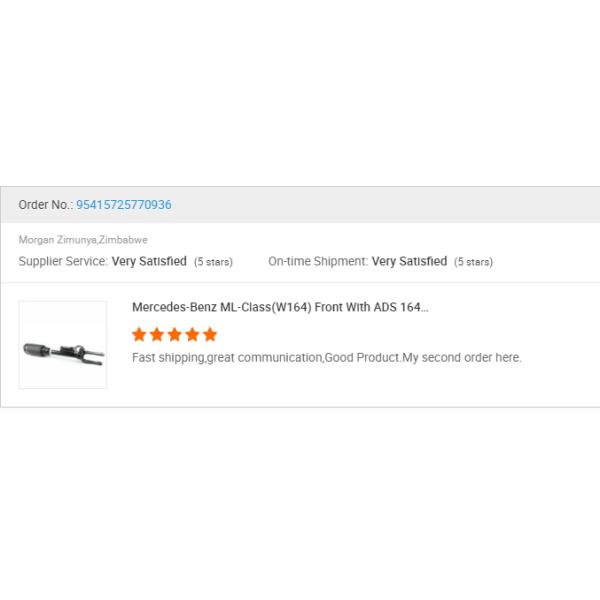The height and width of the screenshot is (600, 600).
Task: Click the ellipsis ending the product title
Action: pos(424,308)
